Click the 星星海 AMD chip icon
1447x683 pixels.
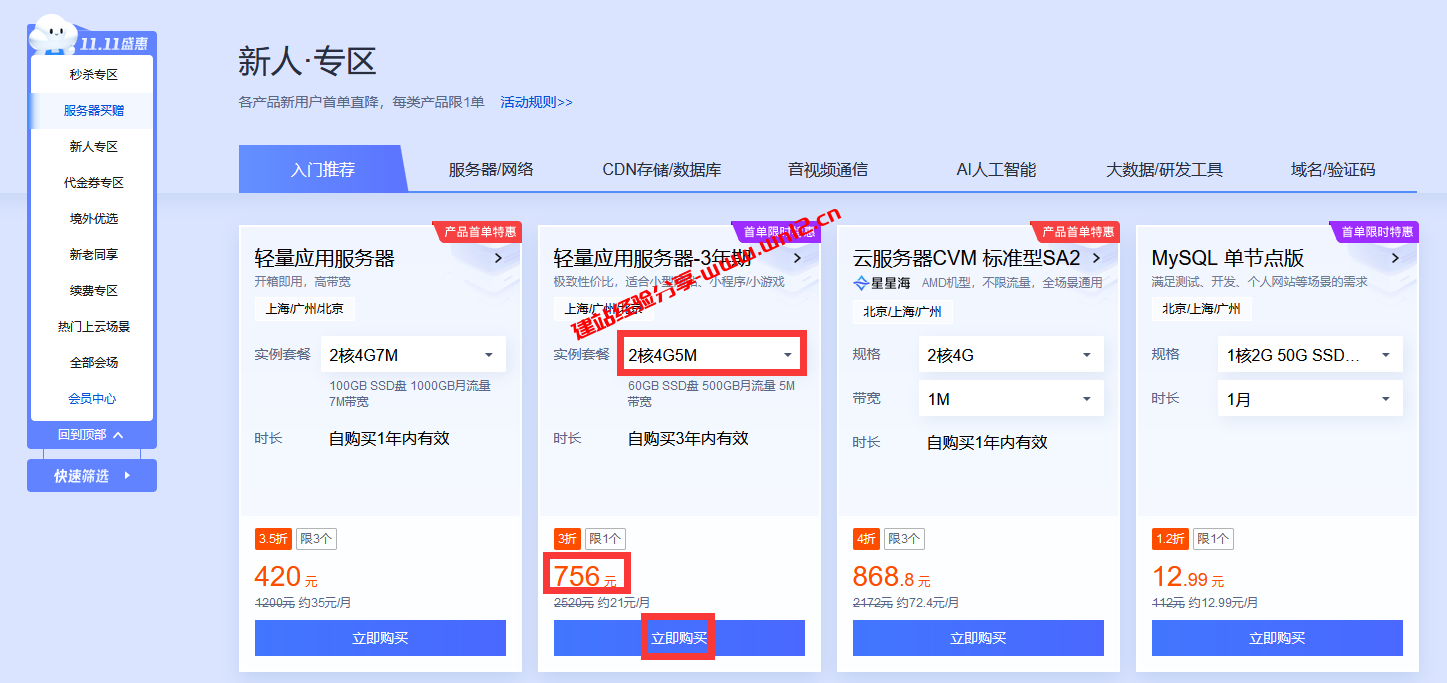click(x=862, y=283)
